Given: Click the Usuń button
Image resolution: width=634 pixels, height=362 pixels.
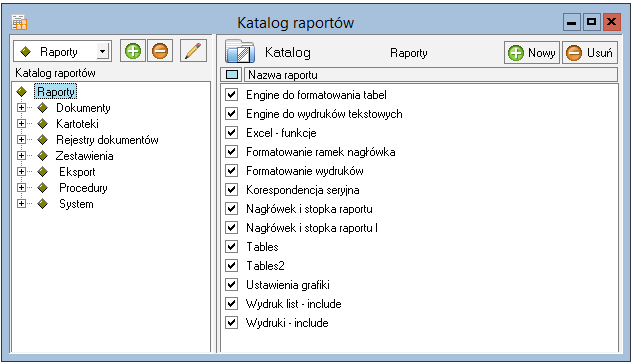Looking at the screenshot, I should (590, 53).
